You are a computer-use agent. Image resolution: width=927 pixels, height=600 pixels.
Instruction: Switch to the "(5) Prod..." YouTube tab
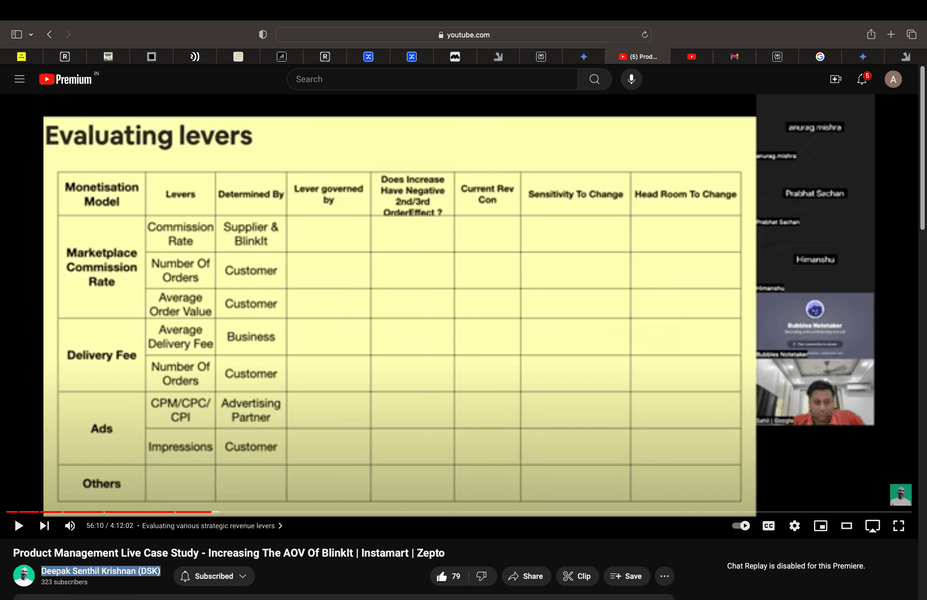(638, 57)
